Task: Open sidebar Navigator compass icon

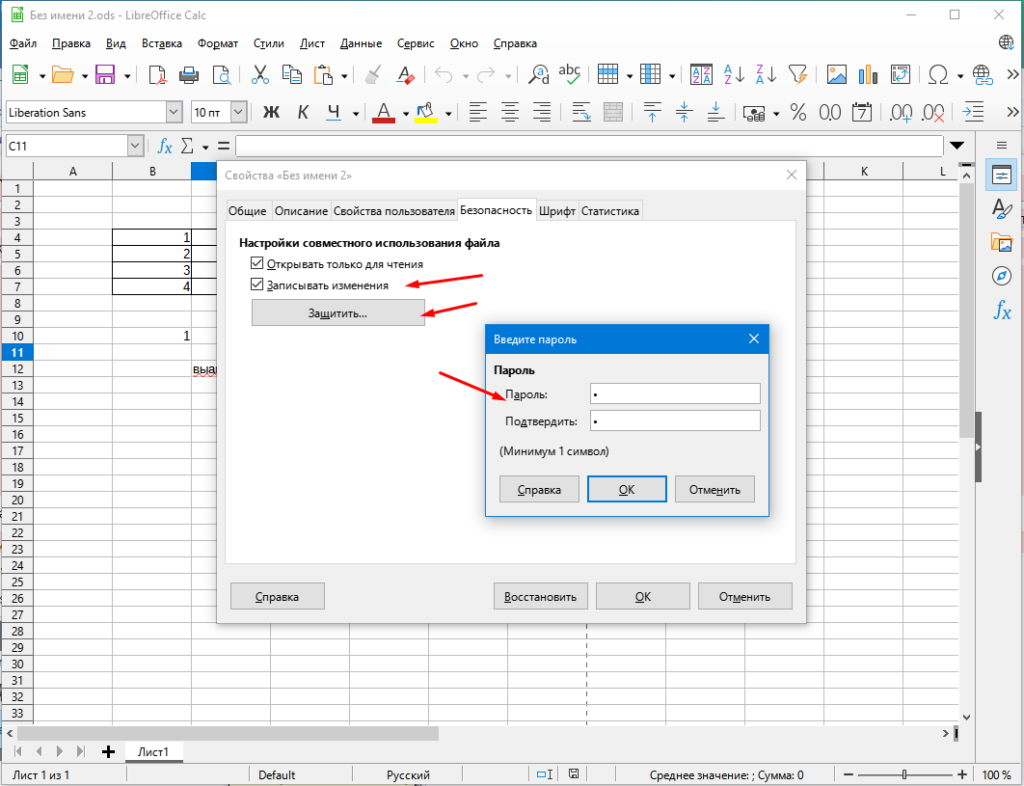Action: click(x=1001, y=275)
